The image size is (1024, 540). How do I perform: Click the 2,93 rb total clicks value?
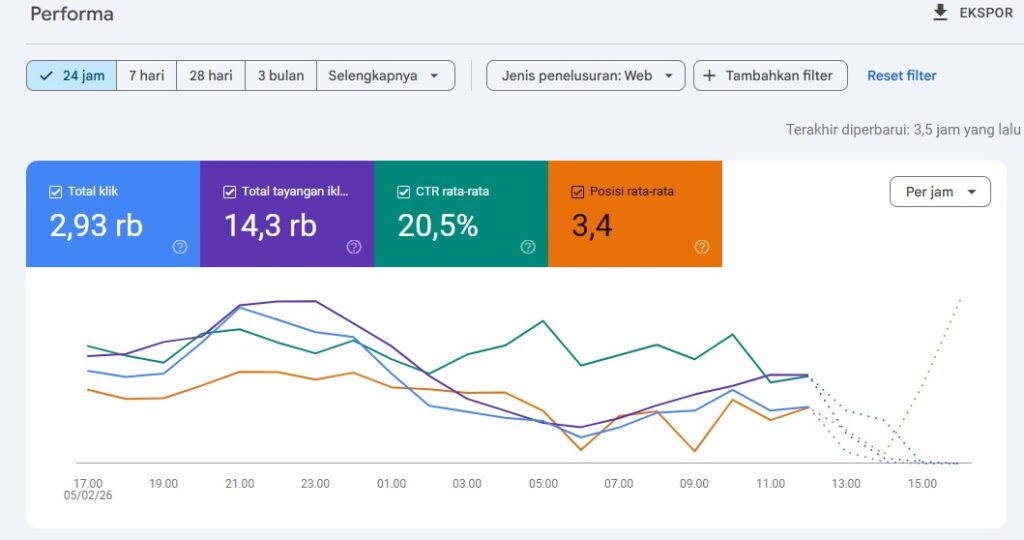coord(96,226)
